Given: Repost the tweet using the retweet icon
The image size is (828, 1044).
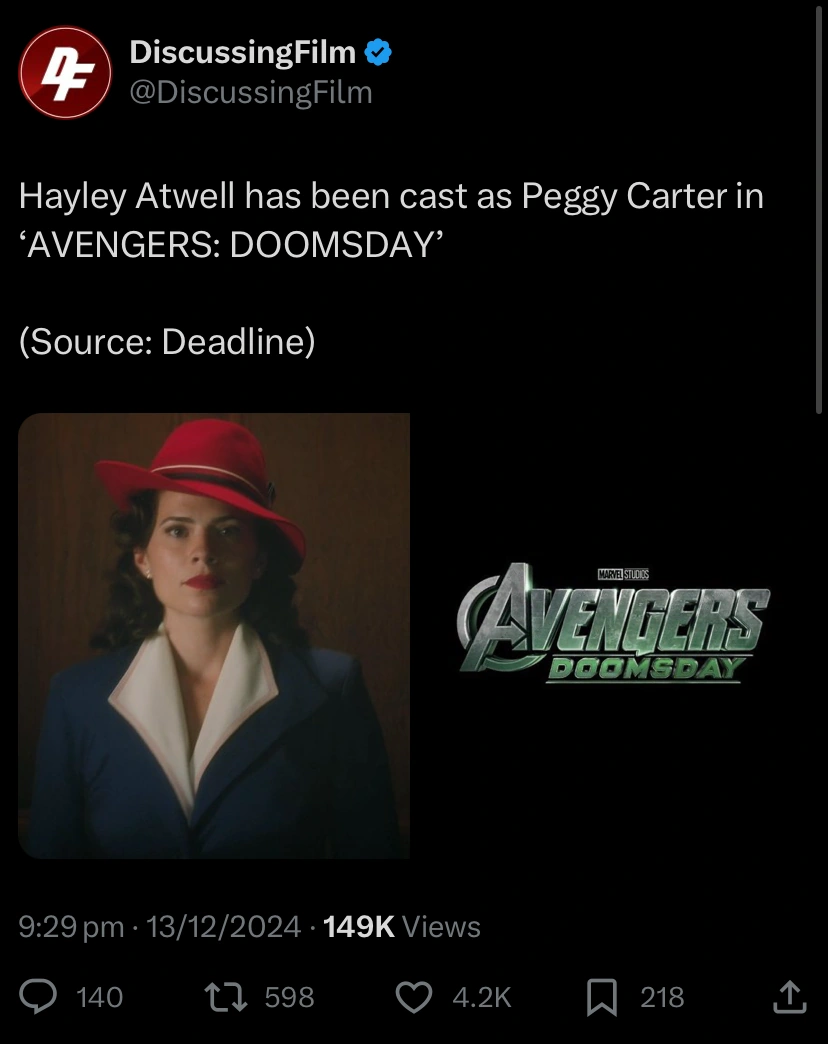Looking at the screenshot, I should (x=226, y=997).
